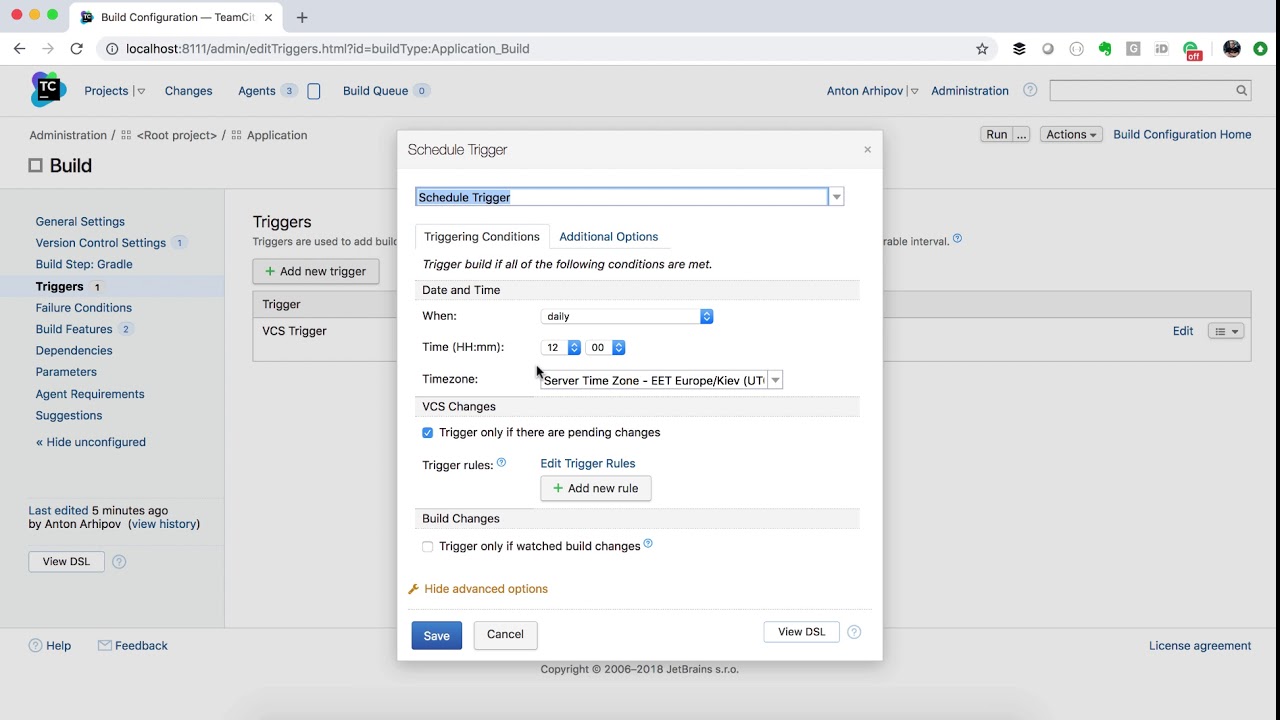Click the help icon beside Trigger rules
The width and height of the screenshot is (1280, 720).
click(x=502, y=462)
